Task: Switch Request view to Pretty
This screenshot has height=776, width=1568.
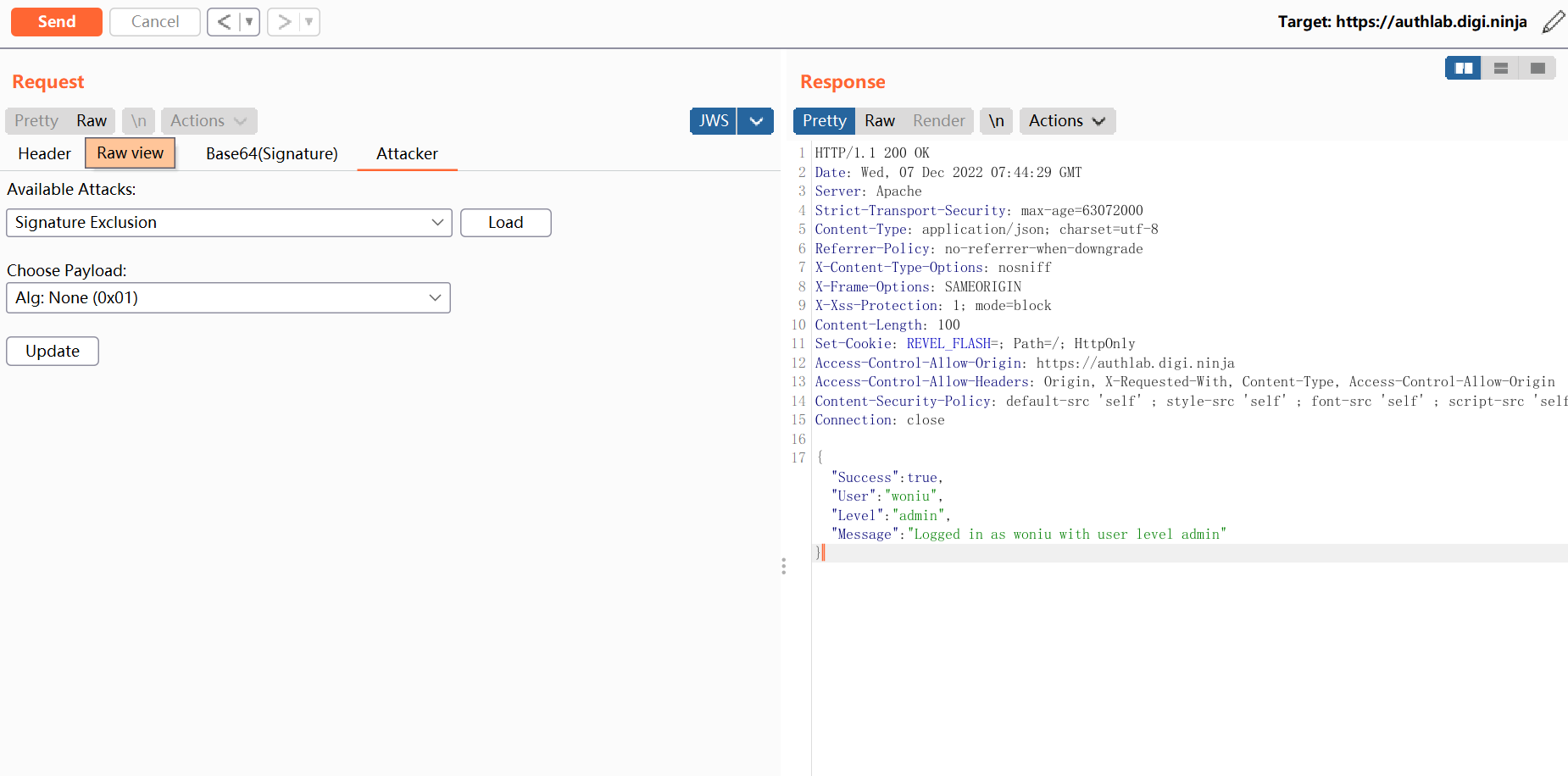Action: pyautogui.click(x=36, y=121)
